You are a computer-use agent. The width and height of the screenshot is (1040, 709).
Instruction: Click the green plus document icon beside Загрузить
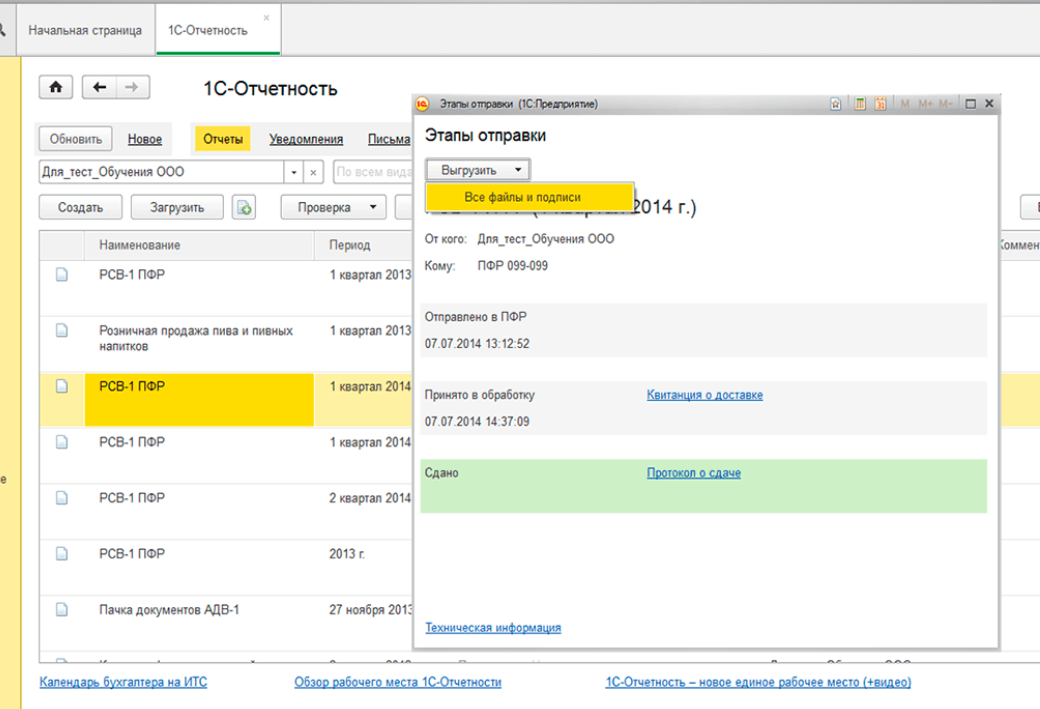[x=244, y=208]
